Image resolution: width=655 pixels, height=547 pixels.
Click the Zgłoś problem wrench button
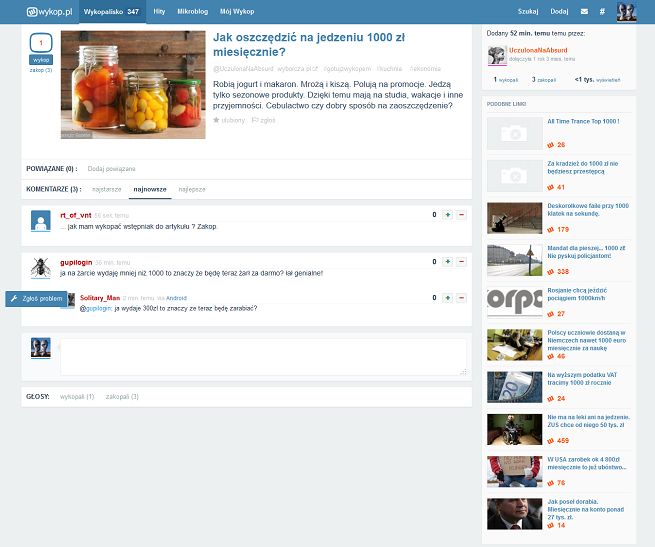tap(36, 299)
